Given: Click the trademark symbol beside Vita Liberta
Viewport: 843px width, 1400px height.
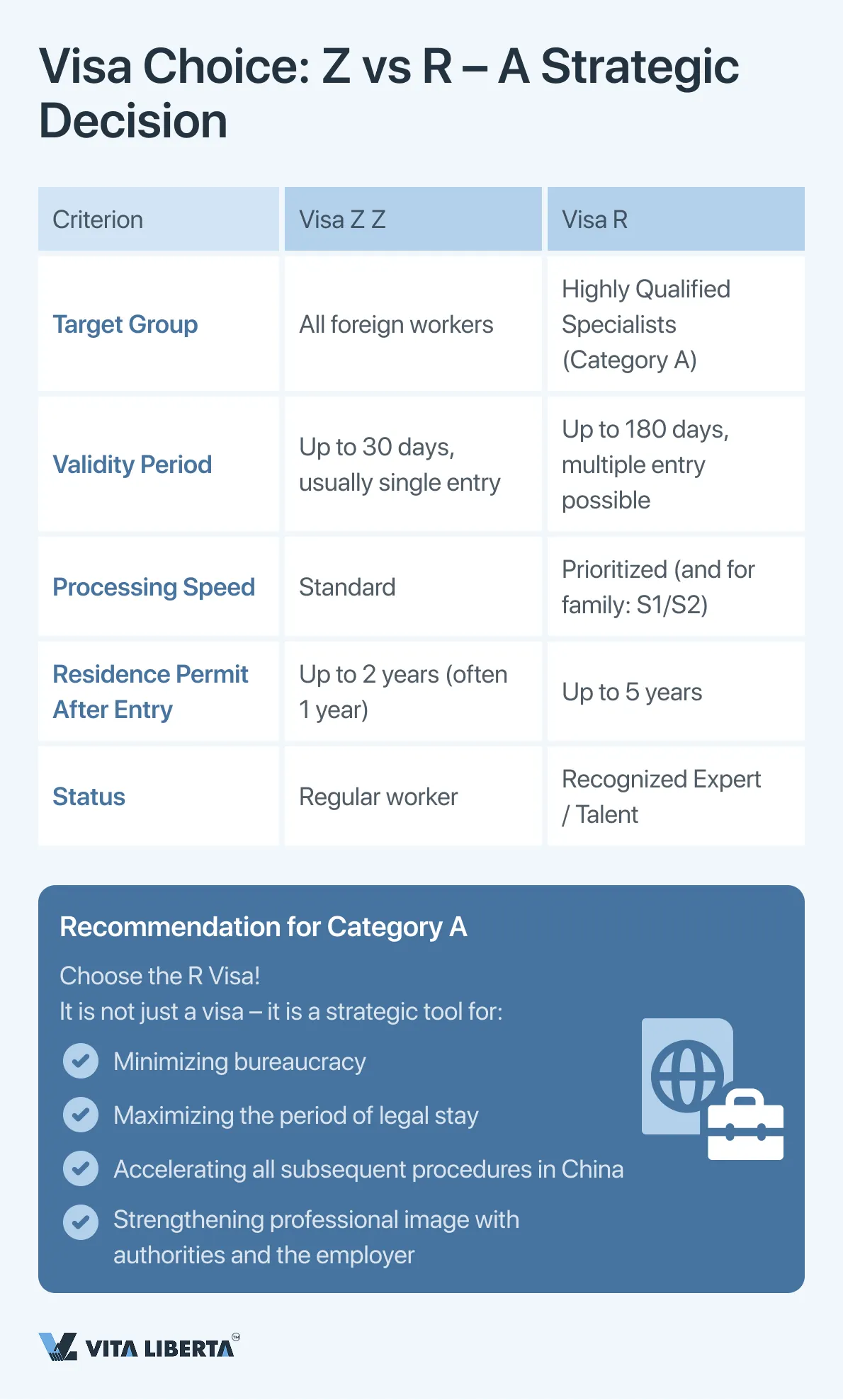Looking at the screenshot, I should (x=236, y=1337).
